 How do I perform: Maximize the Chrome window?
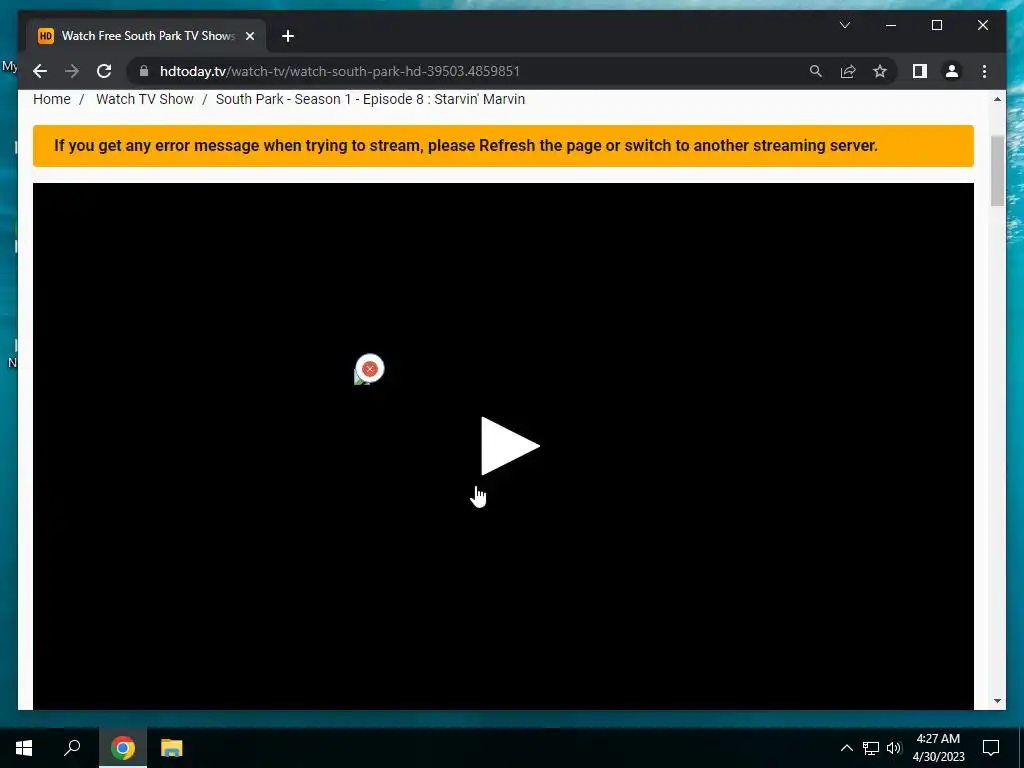[936, 25]
